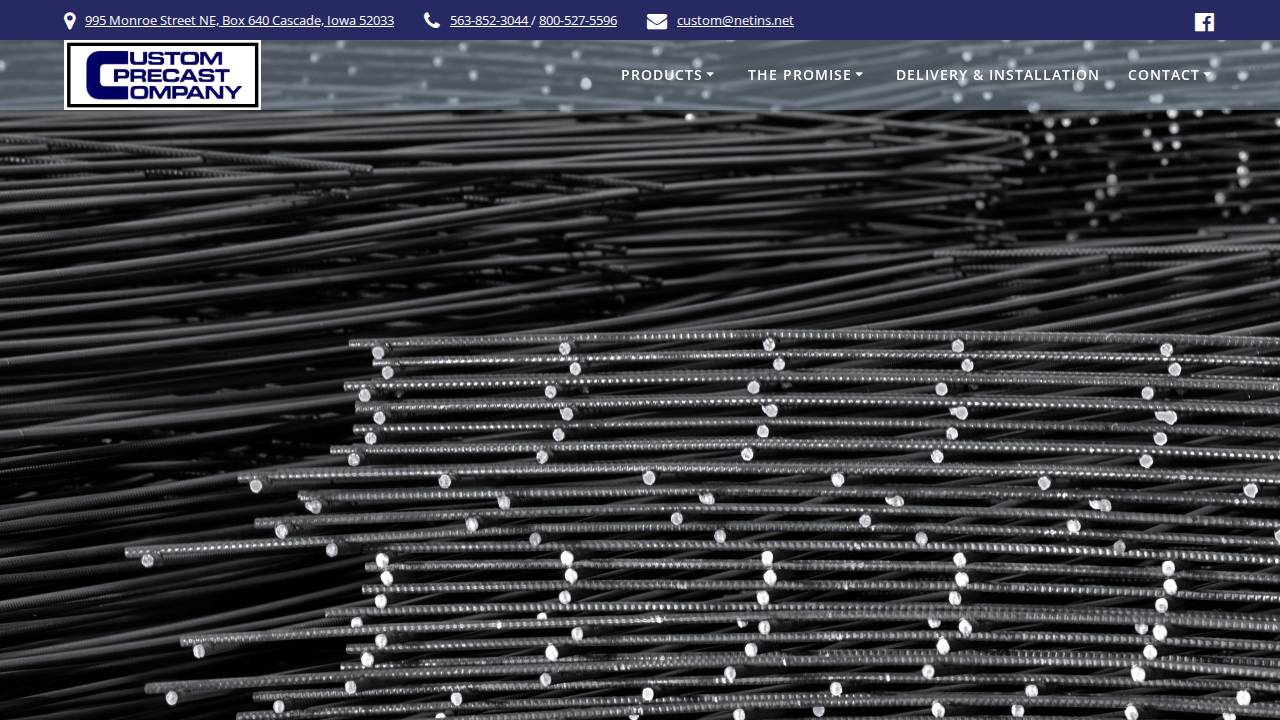The height and width of the screenshot is (720, 1280).
Task: Select the phone handset icon
Action: 431,20
